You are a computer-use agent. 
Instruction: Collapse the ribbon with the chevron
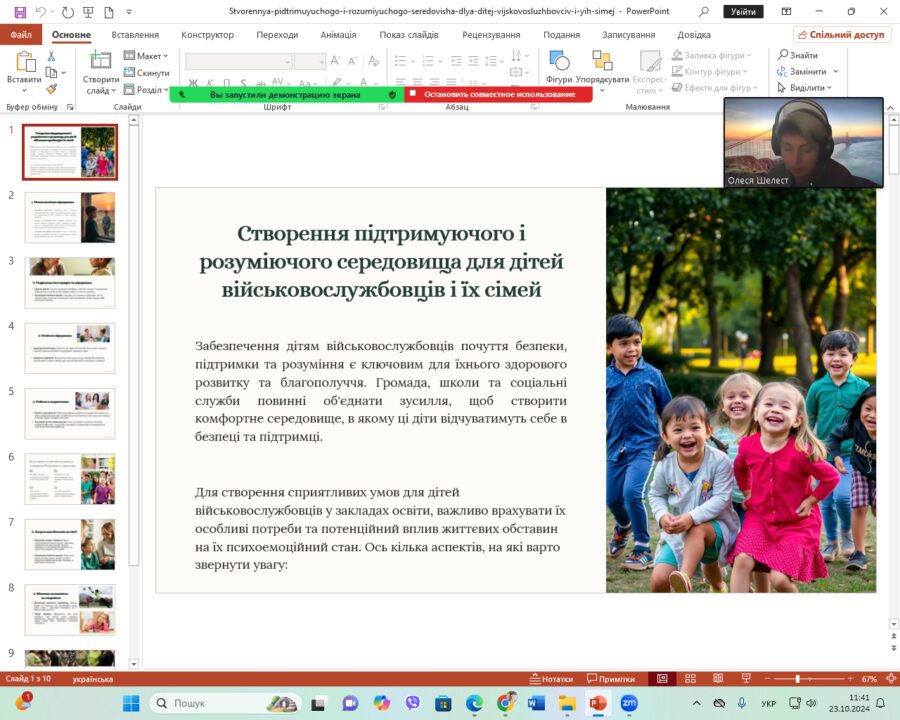pos(891,107)
